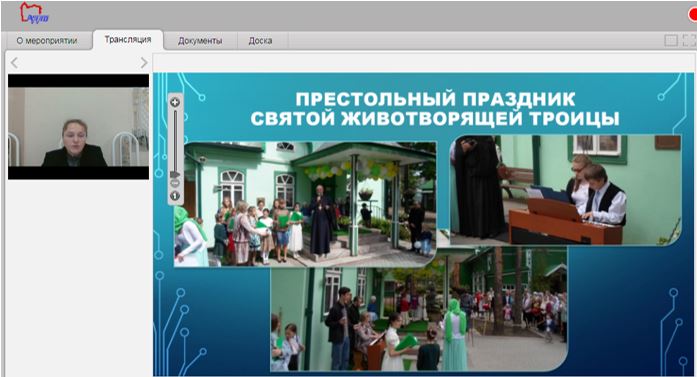Open the Доска tab
The image size is (697, 377).
coord(260,40)
